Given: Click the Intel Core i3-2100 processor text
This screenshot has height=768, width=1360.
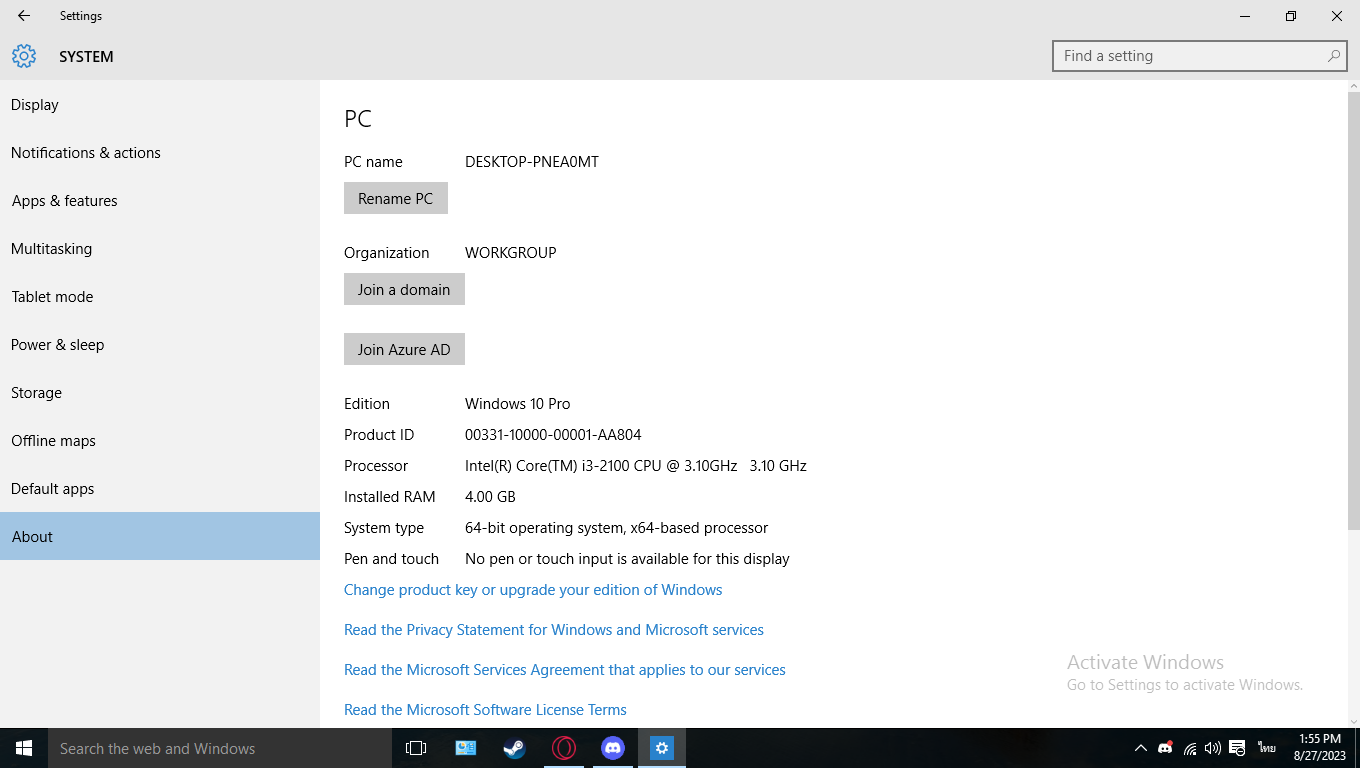Looking at the screenshot, I should [636, 466].
